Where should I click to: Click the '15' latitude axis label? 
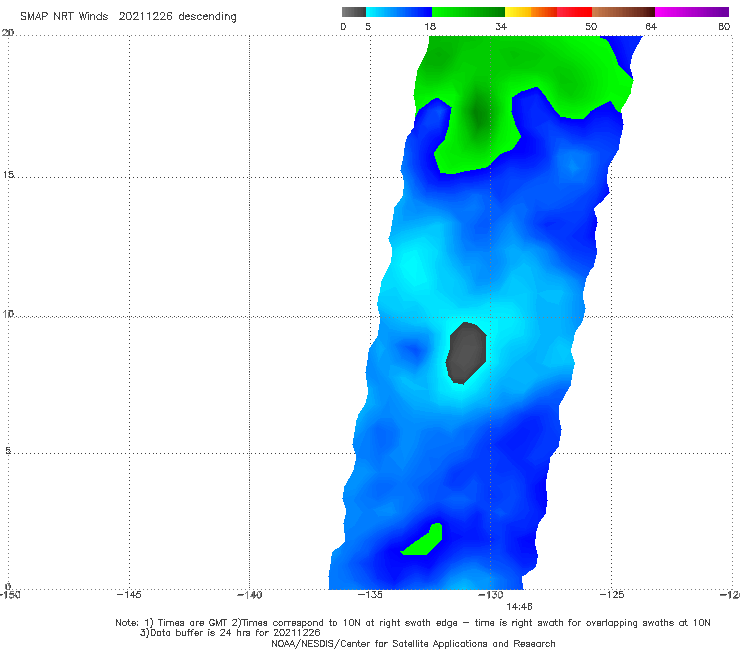pos(8,175)
